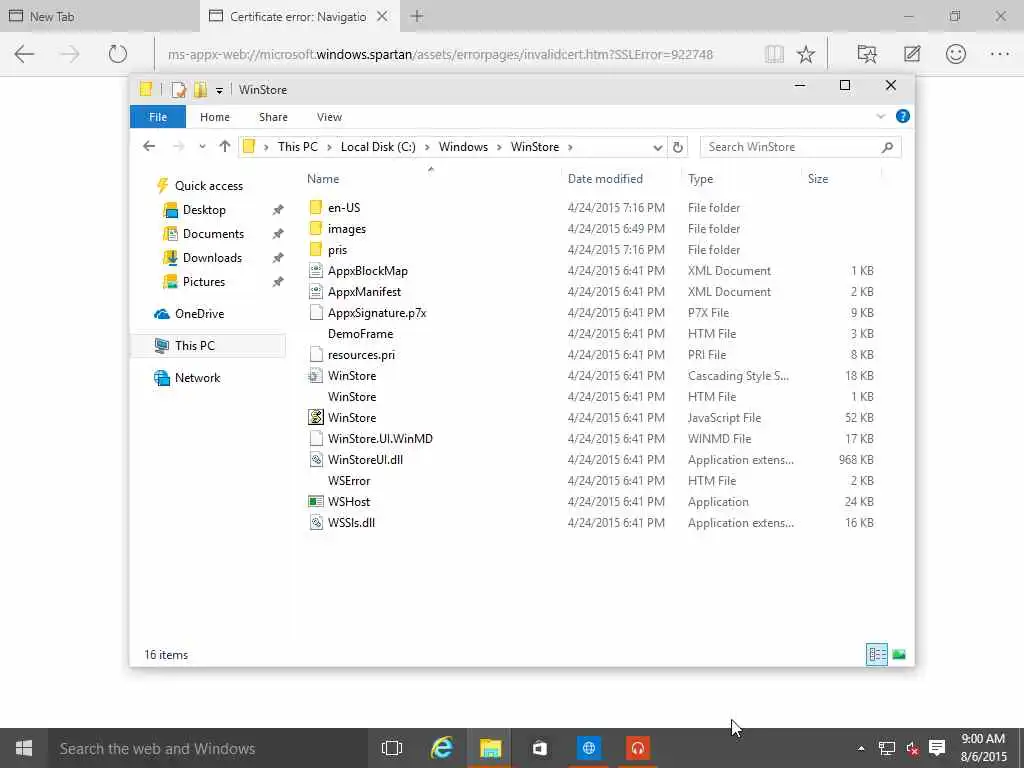The image size is (1024, 768).
Task: Expand chevron after WinStore breadcrumb
Action: click(570, 147)
